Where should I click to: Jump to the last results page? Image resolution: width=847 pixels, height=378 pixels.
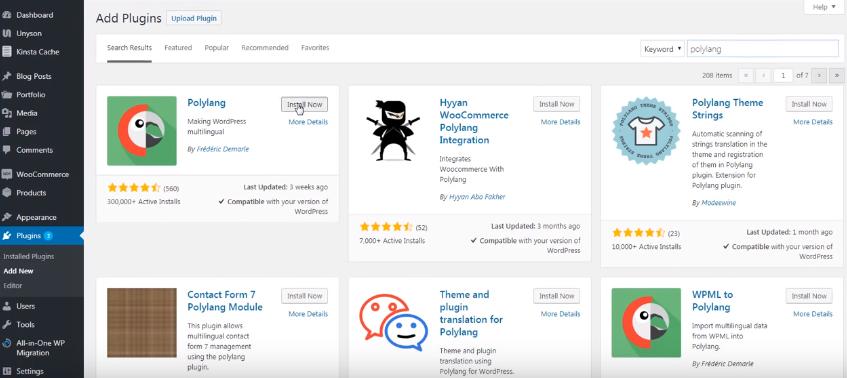837,76
